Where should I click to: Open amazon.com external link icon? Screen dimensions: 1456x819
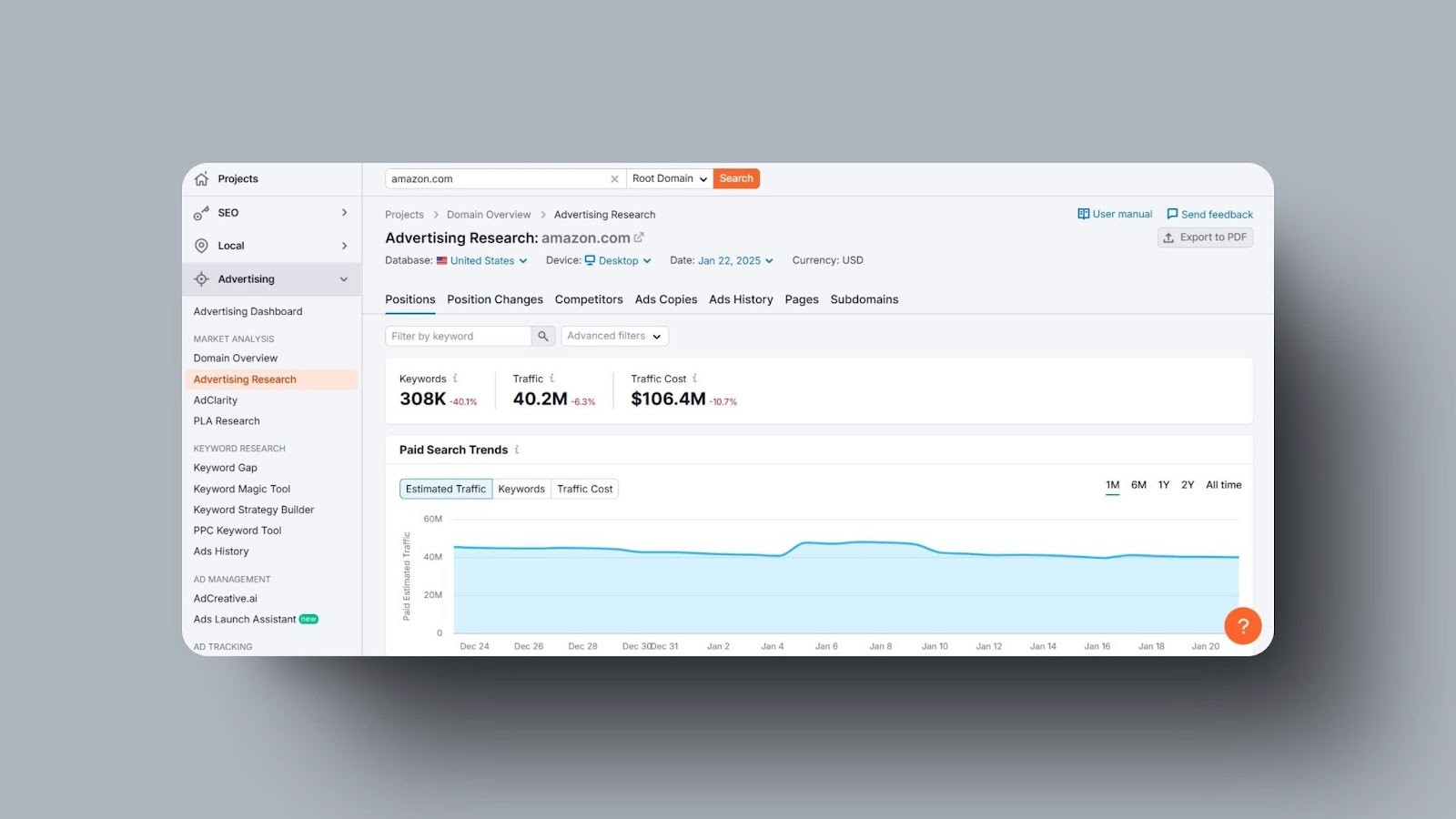tap(639, 238)
